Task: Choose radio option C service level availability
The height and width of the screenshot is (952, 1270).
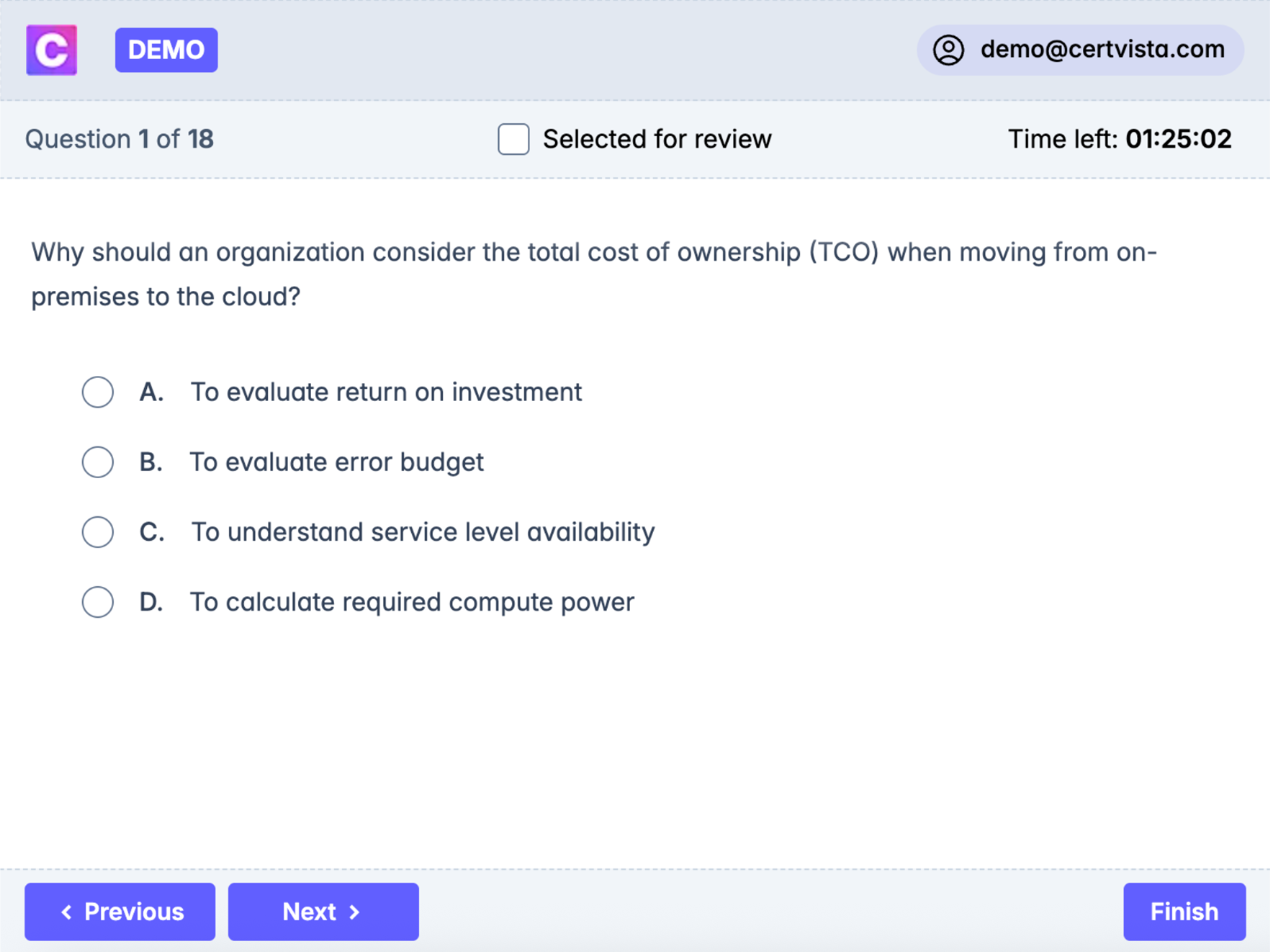Action: [98, 532]
